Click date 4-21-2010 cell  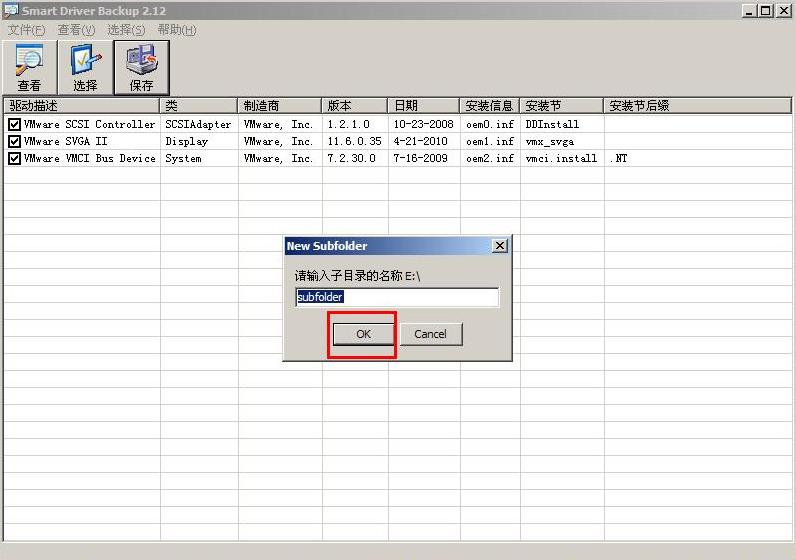point(420,142)
